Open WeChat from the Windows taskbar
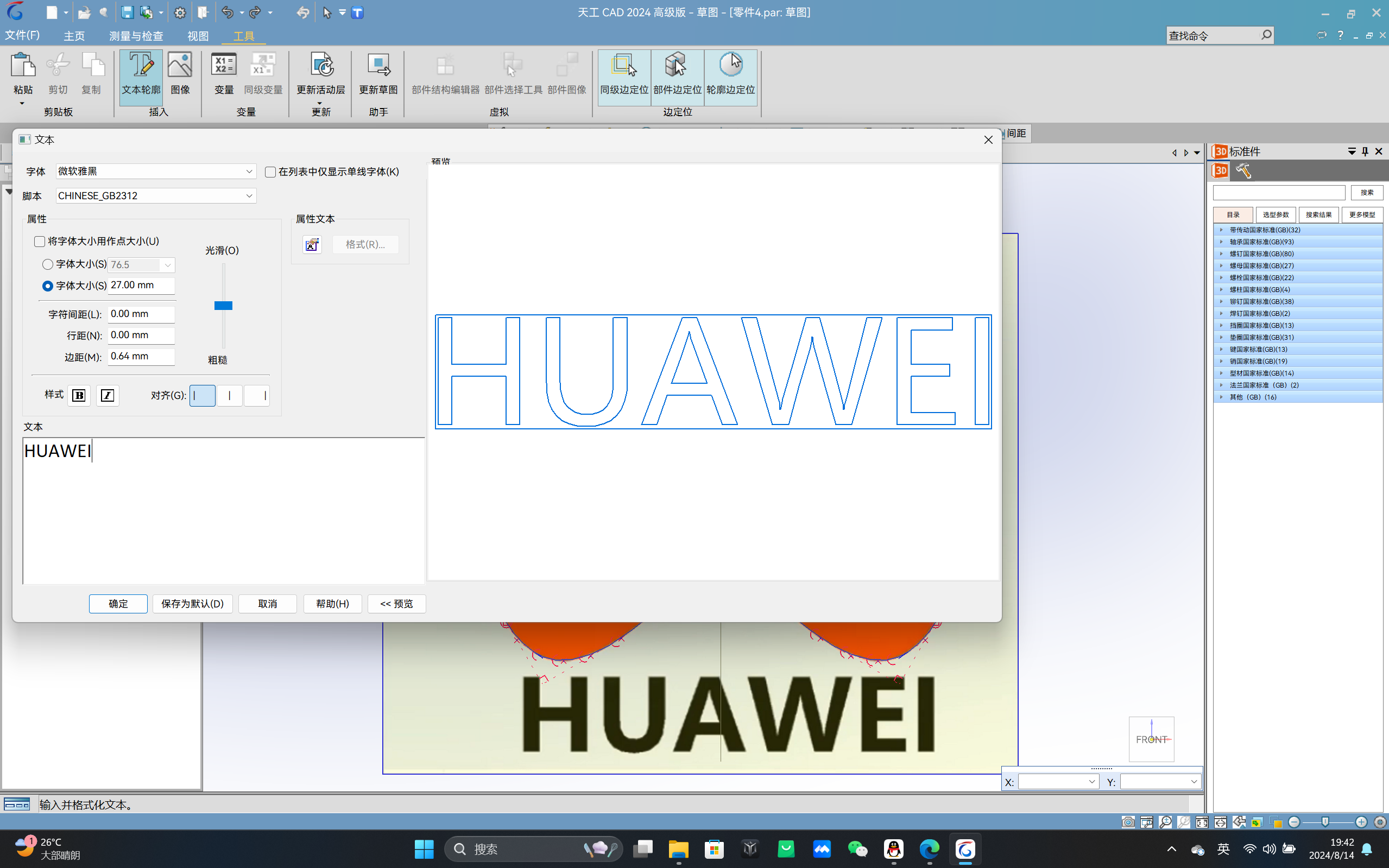The image size is (1389, 868). 857,848
